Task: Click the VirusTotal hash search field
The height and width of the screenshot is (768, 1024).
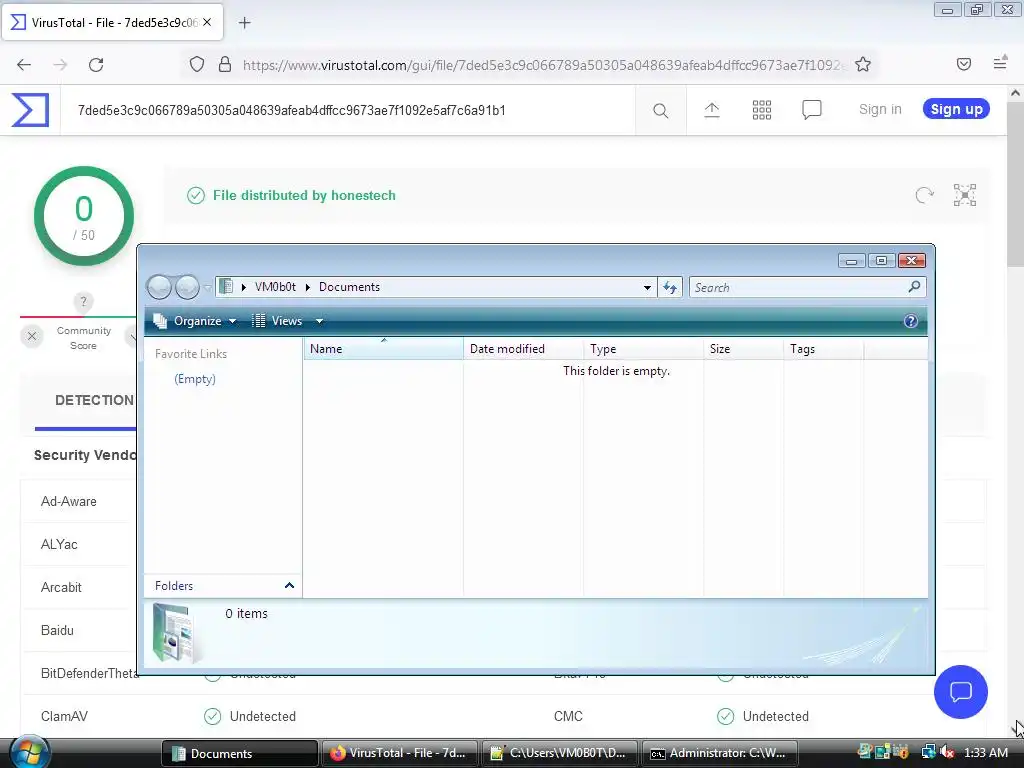Action: coord(347,110)
